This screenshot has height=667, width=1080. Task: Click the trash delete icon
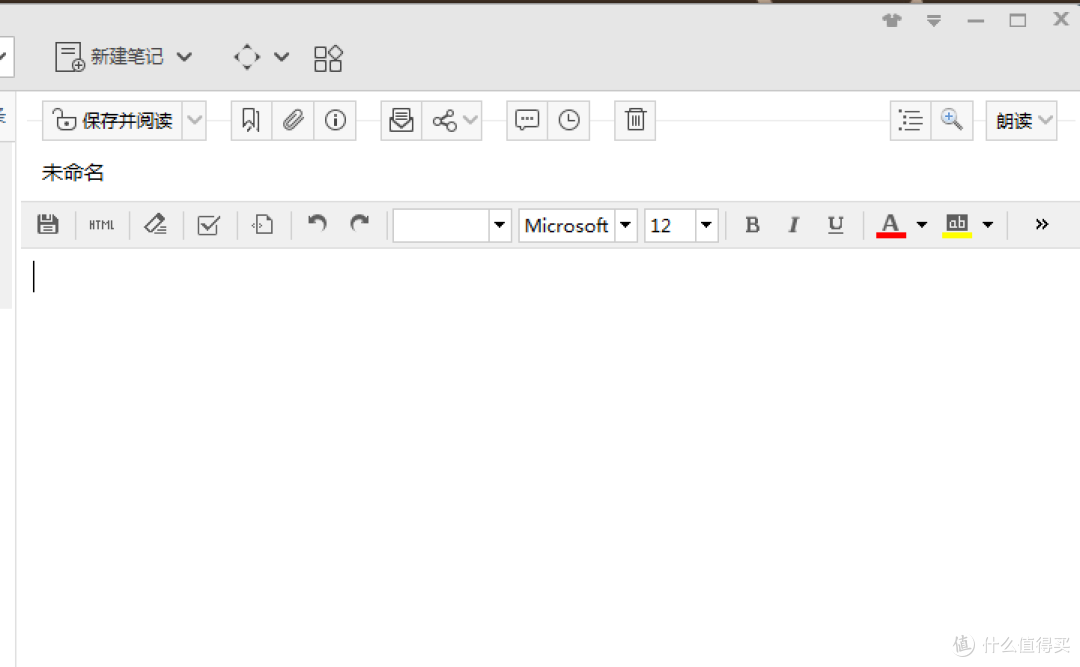(x=635, y=121)
